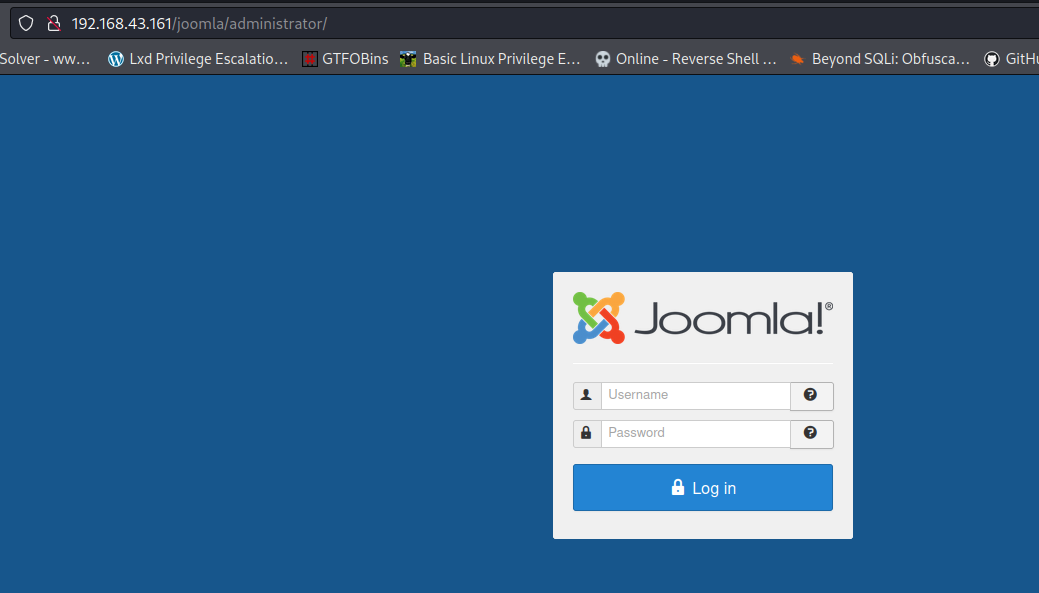Click the WordPress favicon on Lxd bookmark
1039x593 pixels.
116,59
